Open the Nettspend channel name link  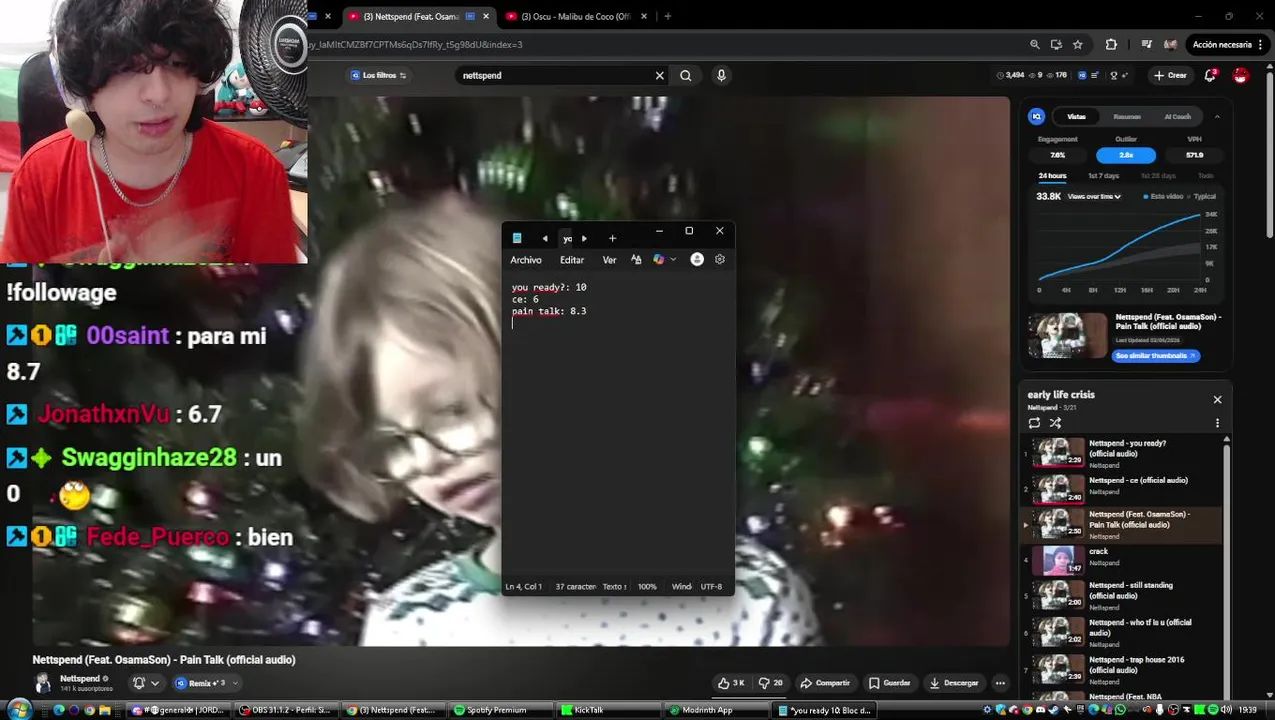pos(80,678)
